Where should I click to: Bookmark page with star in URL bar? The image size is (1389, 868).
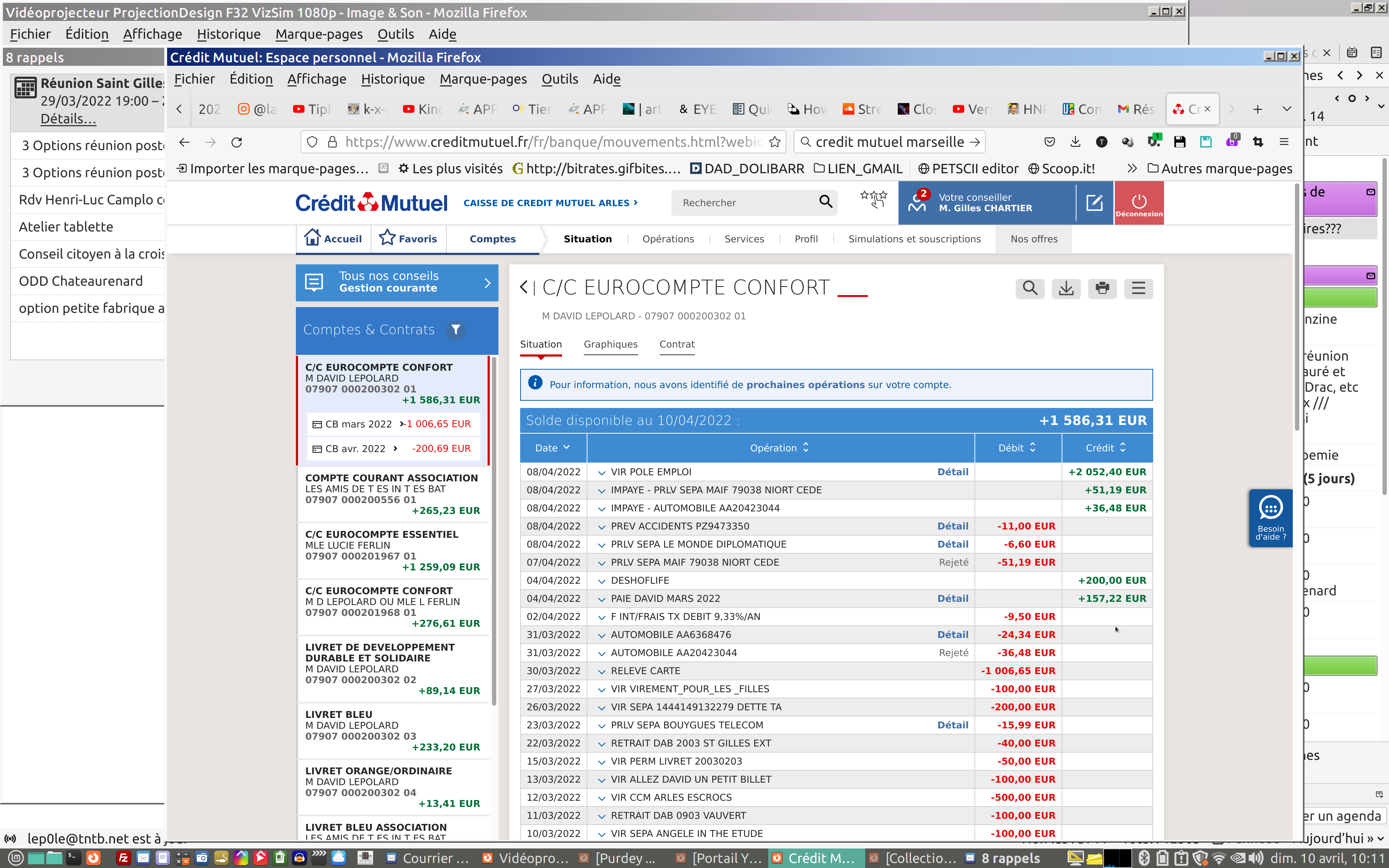774,142
